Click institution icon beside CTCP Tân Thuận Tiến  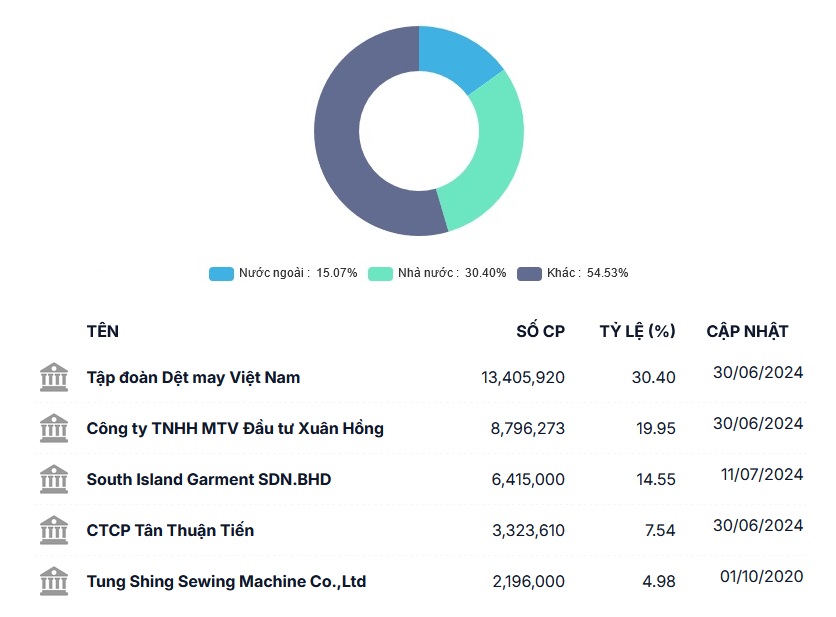point(54,530)
